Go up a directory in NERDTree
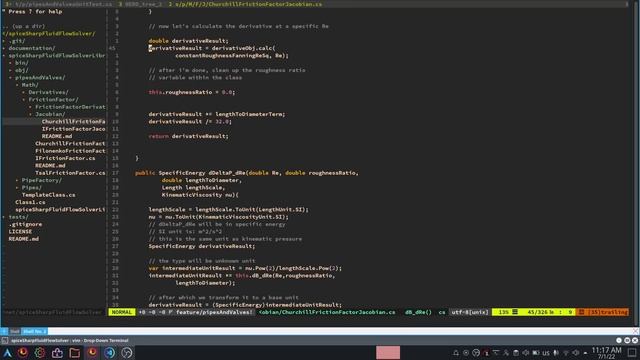 point(24,26)
